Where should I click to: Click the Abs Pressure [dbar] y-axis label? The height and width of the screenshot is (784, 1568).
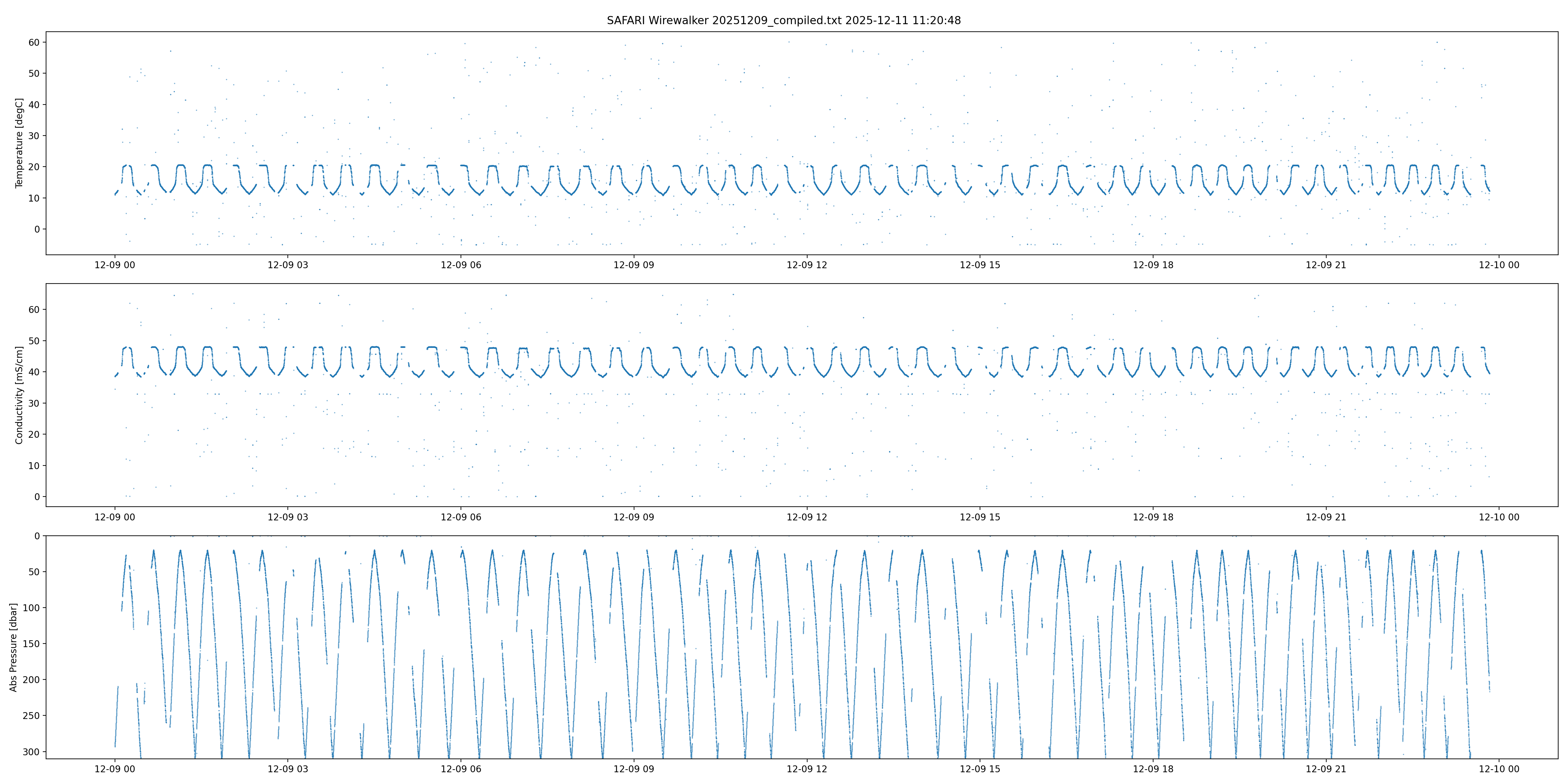coord(13,647)
